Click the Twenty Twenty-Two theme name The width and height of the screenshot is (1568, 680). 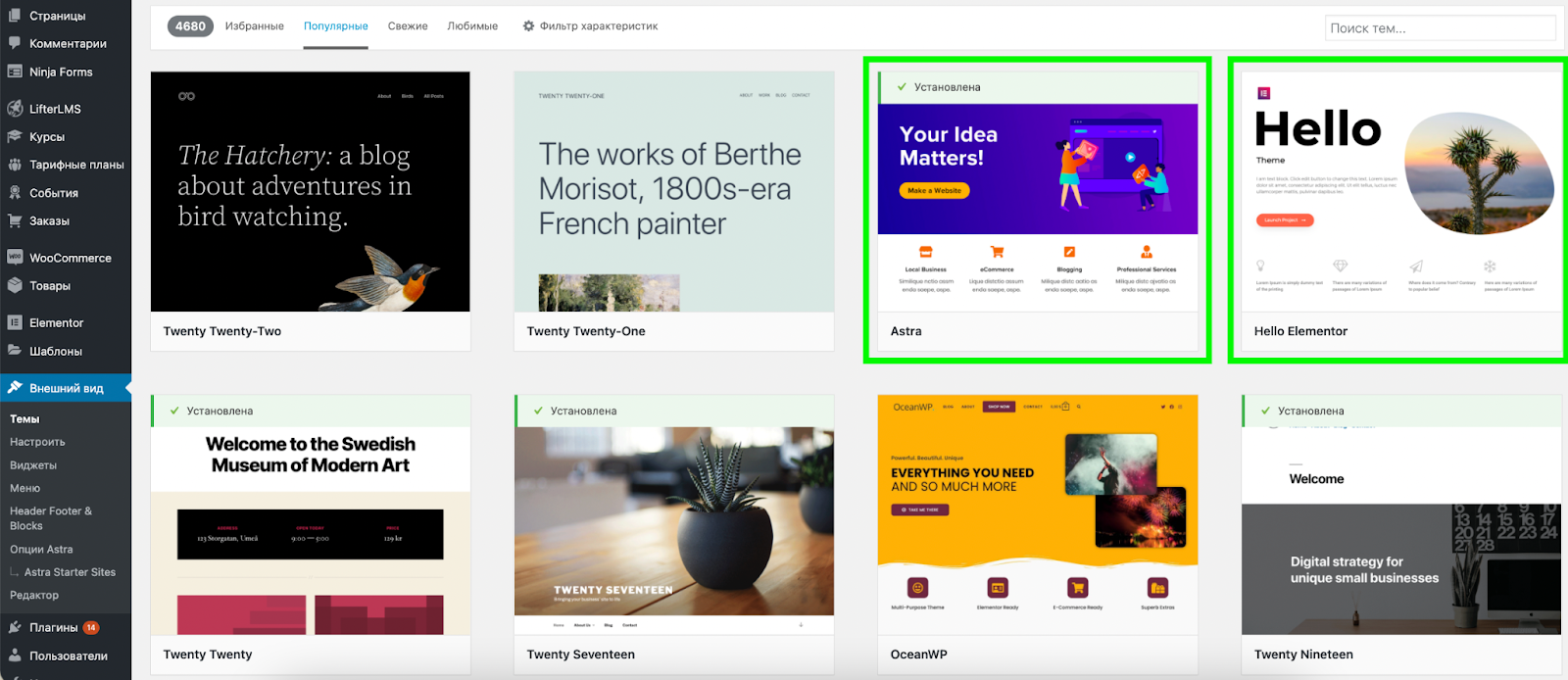coord(222,331)
